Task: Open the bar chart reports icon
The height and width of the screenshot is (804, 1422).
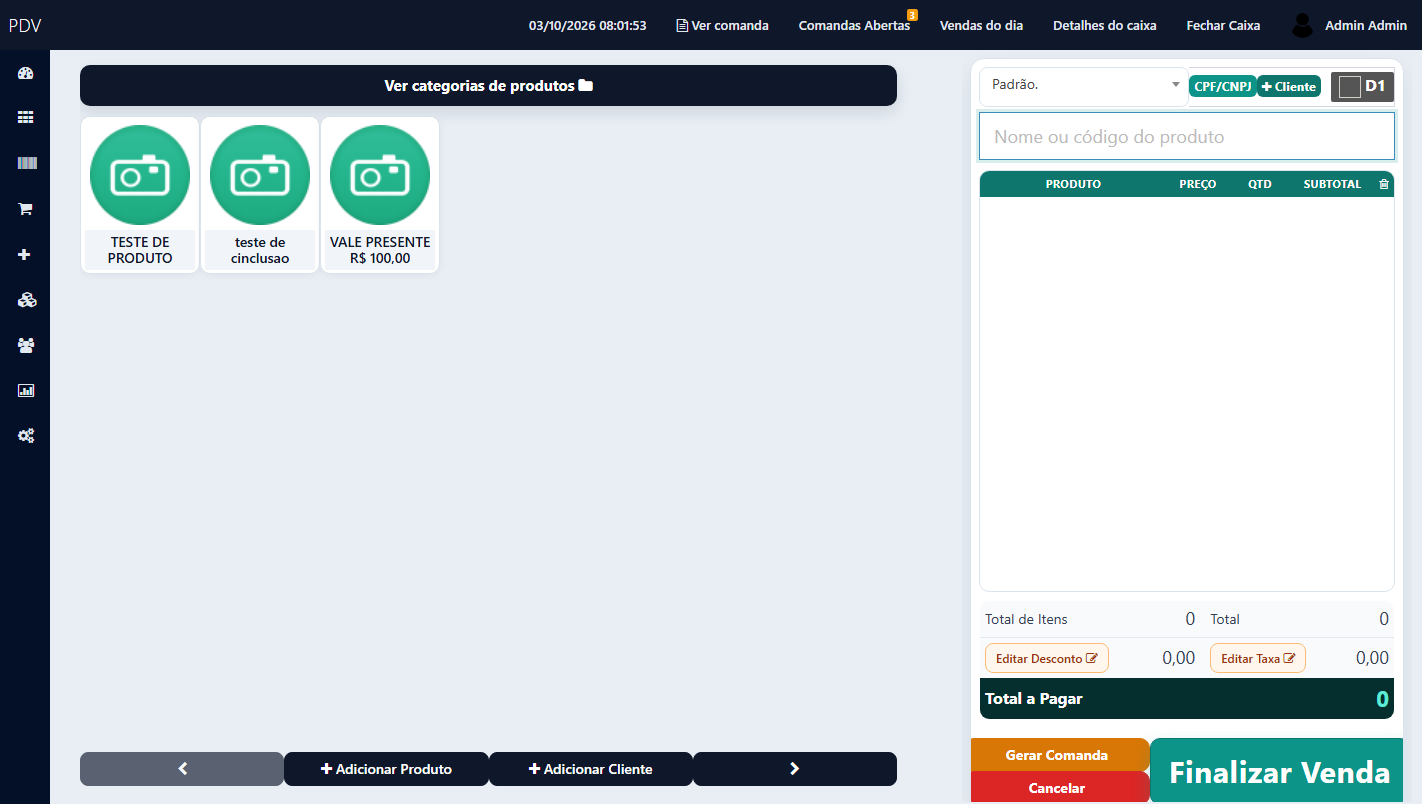Action: tap(26, 390)
